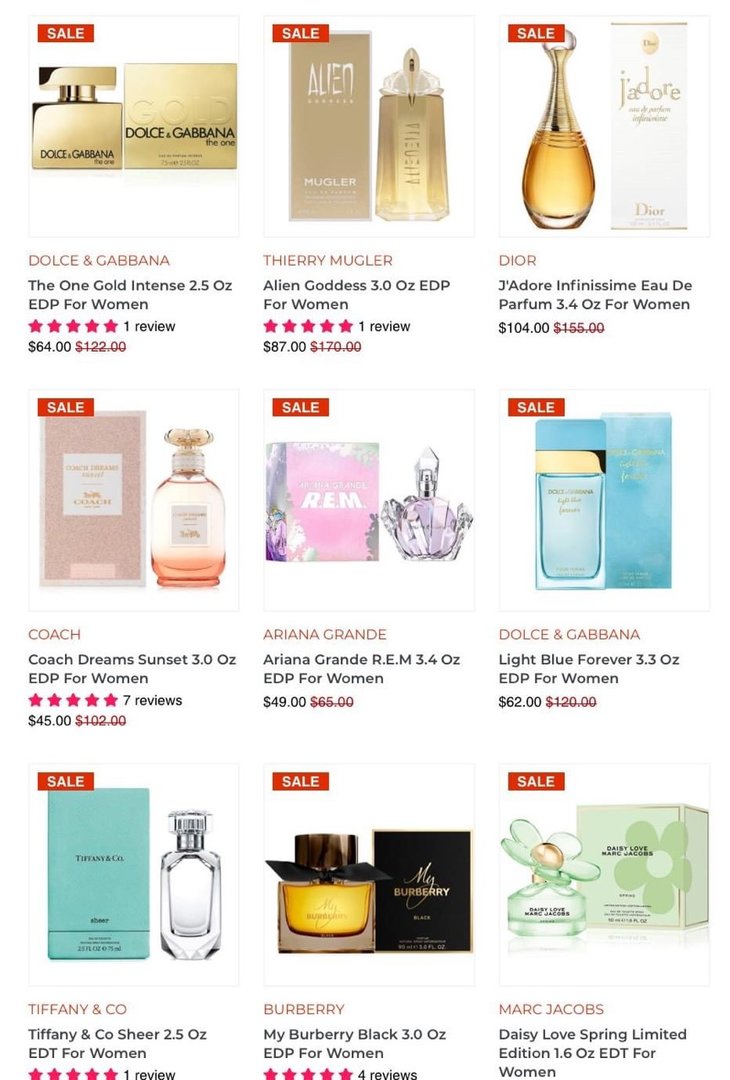730x1080 pixels.
Task: Click the DIOR brand link
Action: click(x=517, y=260)
